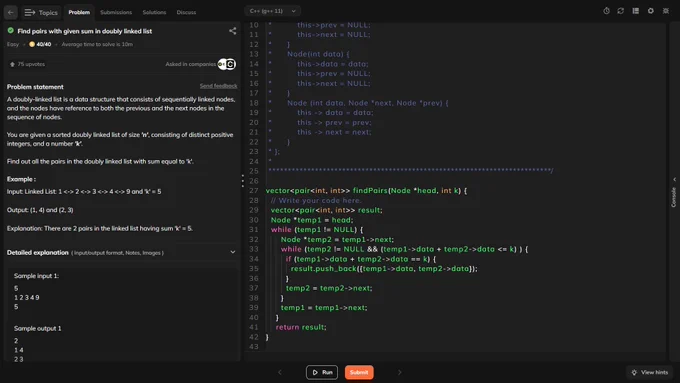Click the back arrow button
The width and height of the screenshot is (680, 383).
click(10, 12)
